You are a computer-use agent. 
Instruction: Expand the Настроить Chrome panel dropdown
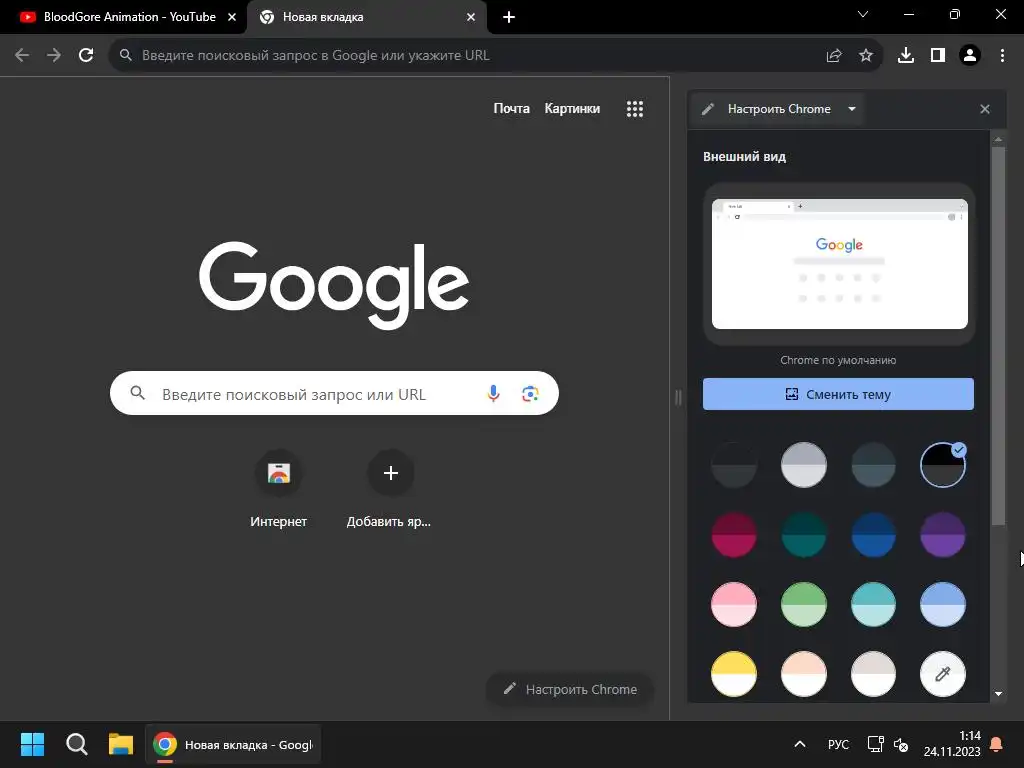click(852, 109)
